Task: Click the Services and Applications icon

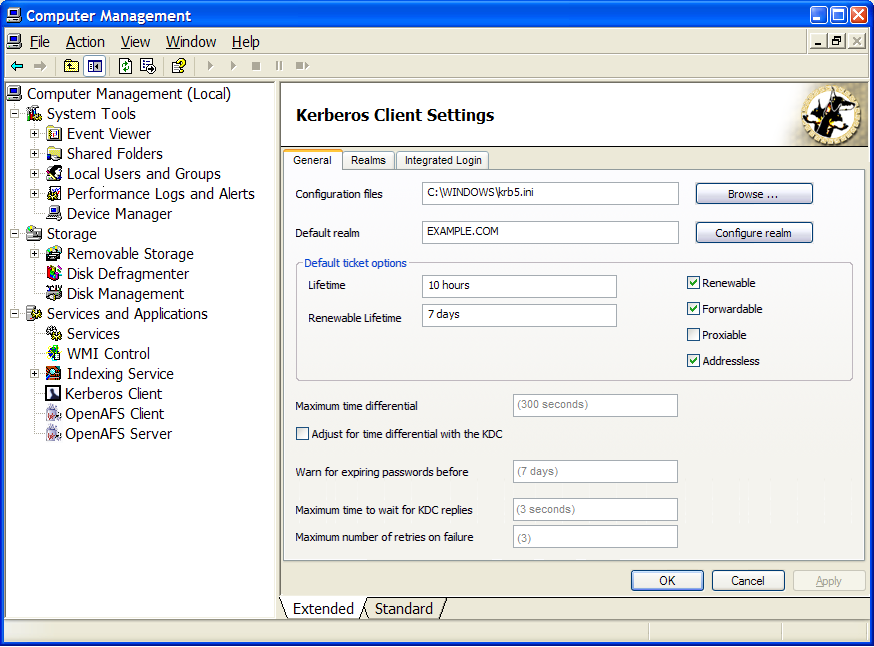Action: [x=34, y=314]
